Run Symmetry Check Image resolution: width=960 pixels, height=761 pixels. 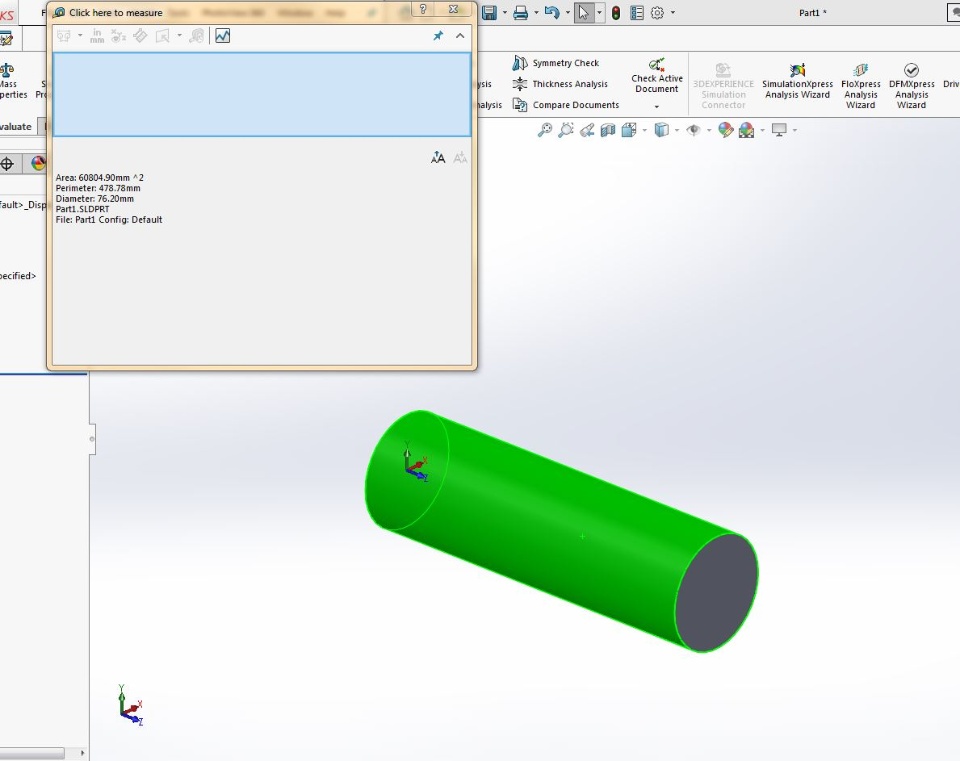pyautogui.click(x=556, y=63)
